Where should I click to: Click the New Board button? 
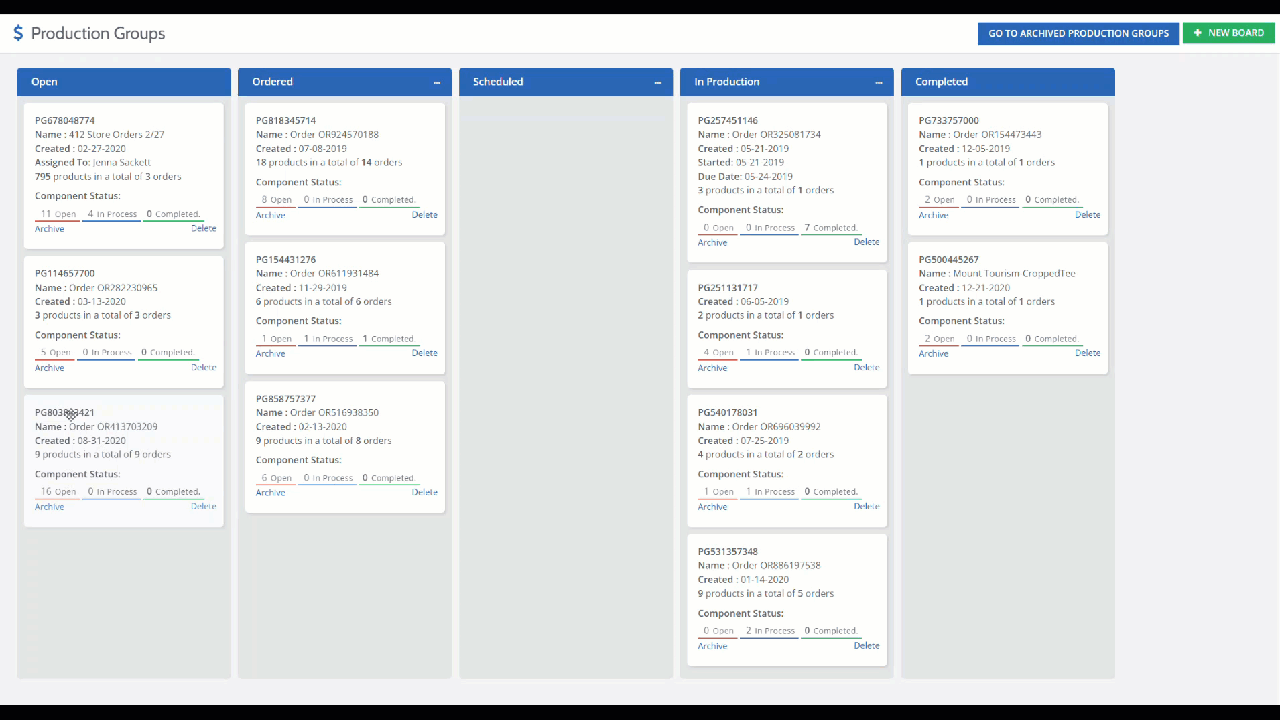coord(1228,33)
